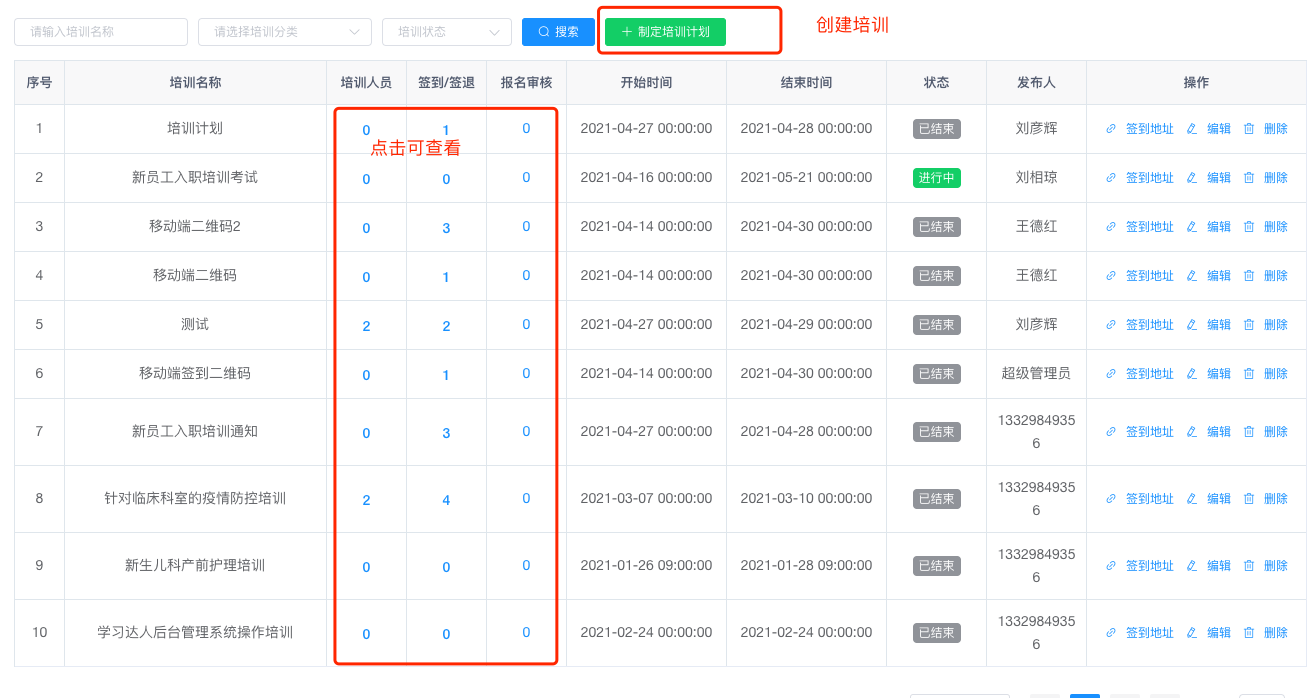Viewport: 1316px width, 698px height.
Task: Click the link icon for 新员工入职培训通知 row
Action: [1111, 432]
